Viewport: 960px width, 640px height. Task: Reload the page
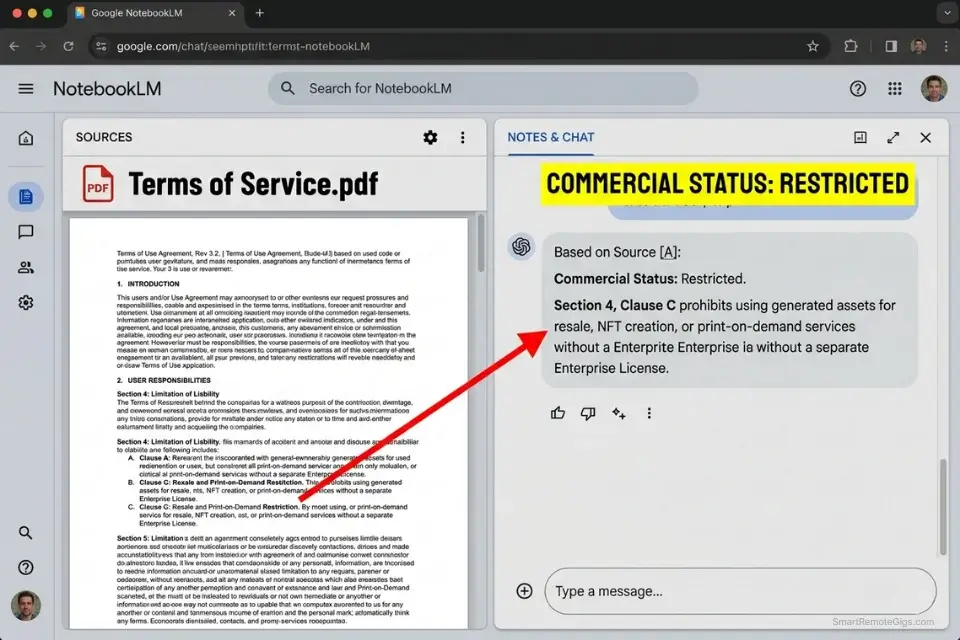click(x=68, y=46)
